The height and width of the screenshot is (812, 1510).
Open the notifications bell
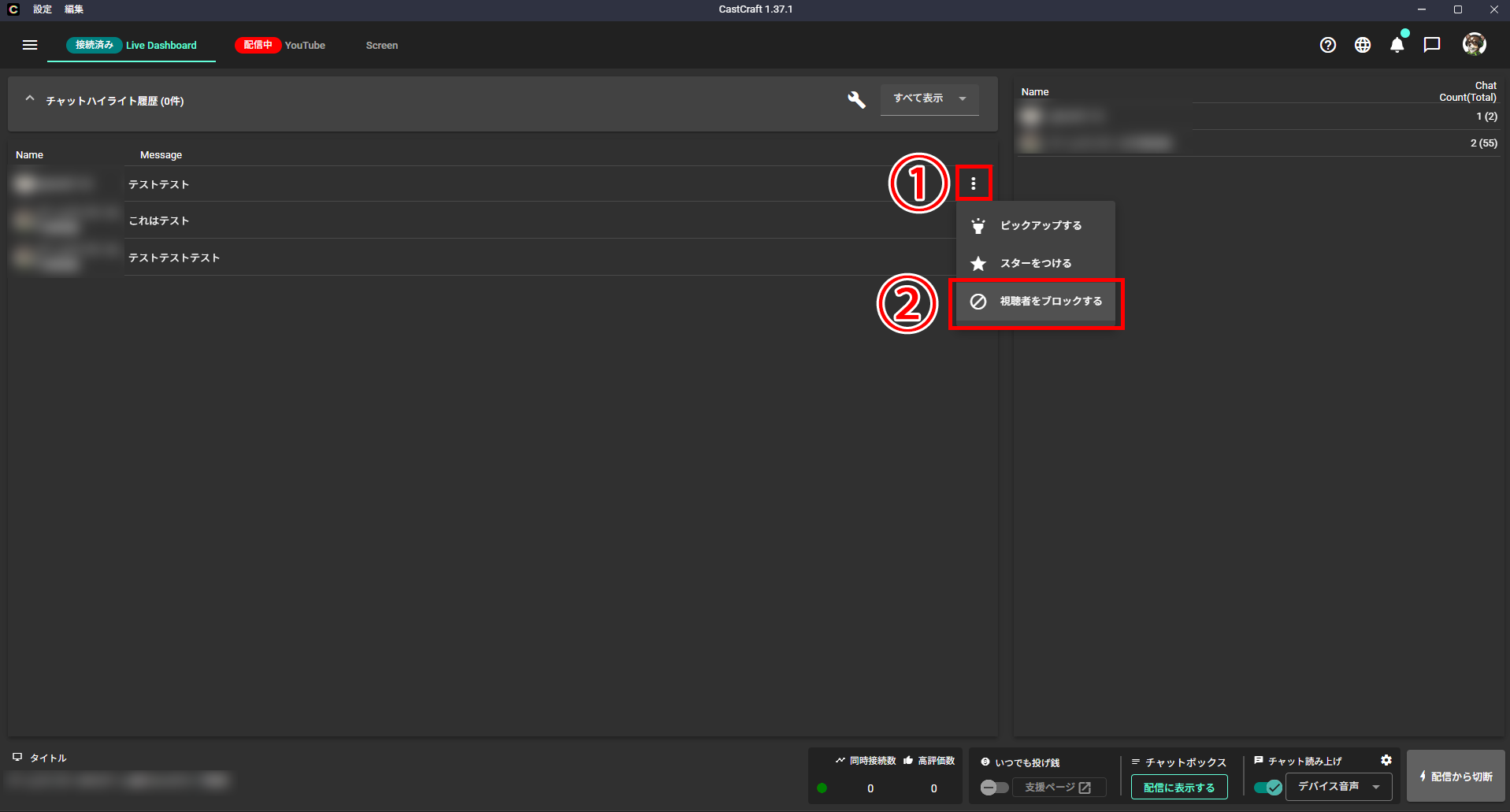coord(1397,45)
